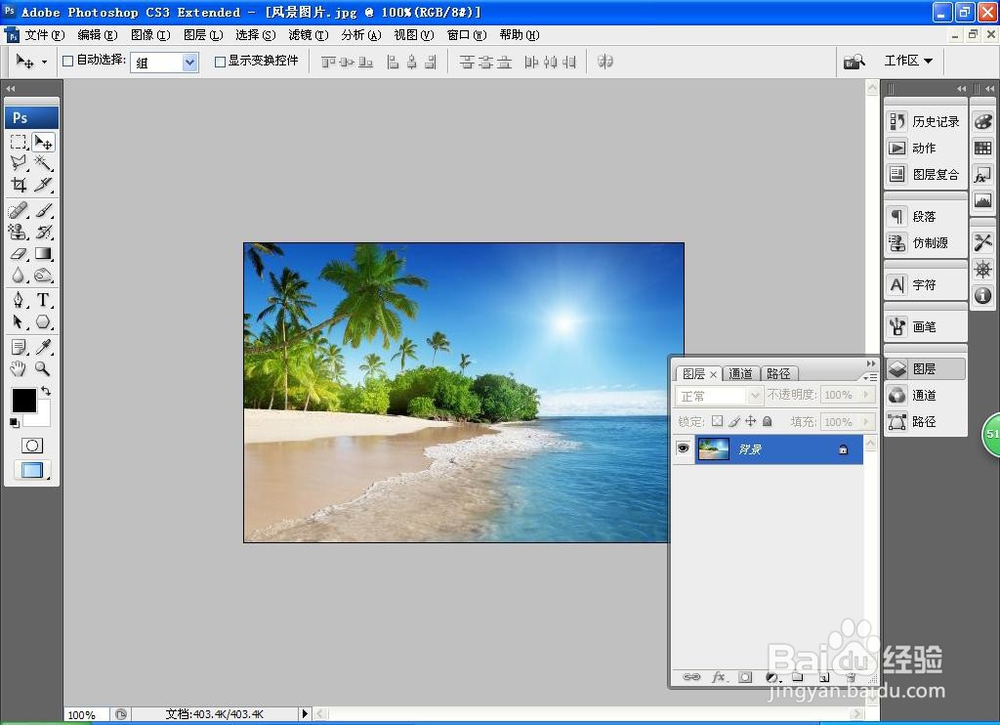Toggle lock transparent pixels
Image resolution: width=1000 pixels, height=725 pixels.
717,421
